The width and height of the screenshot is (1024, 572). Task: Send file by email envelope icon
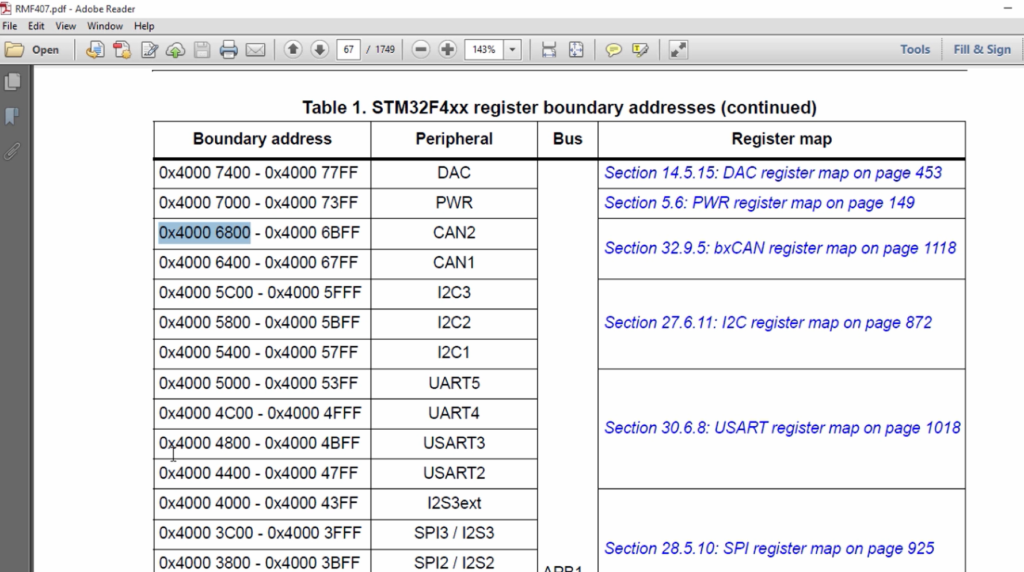tap(255, 50)
